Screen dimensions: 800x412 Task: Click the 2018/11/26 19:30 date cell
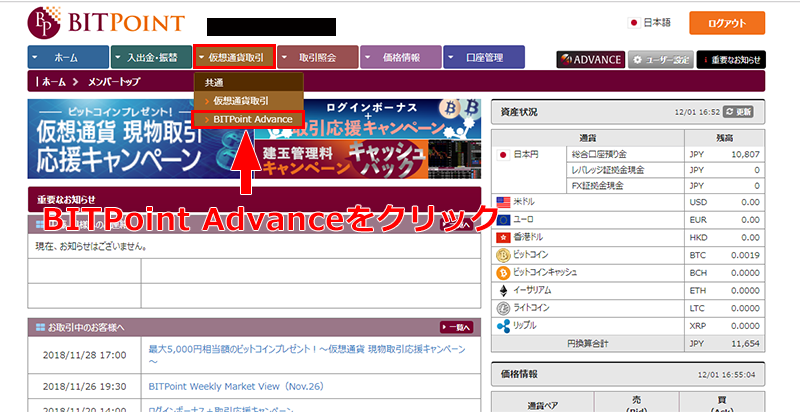(84, 387)
